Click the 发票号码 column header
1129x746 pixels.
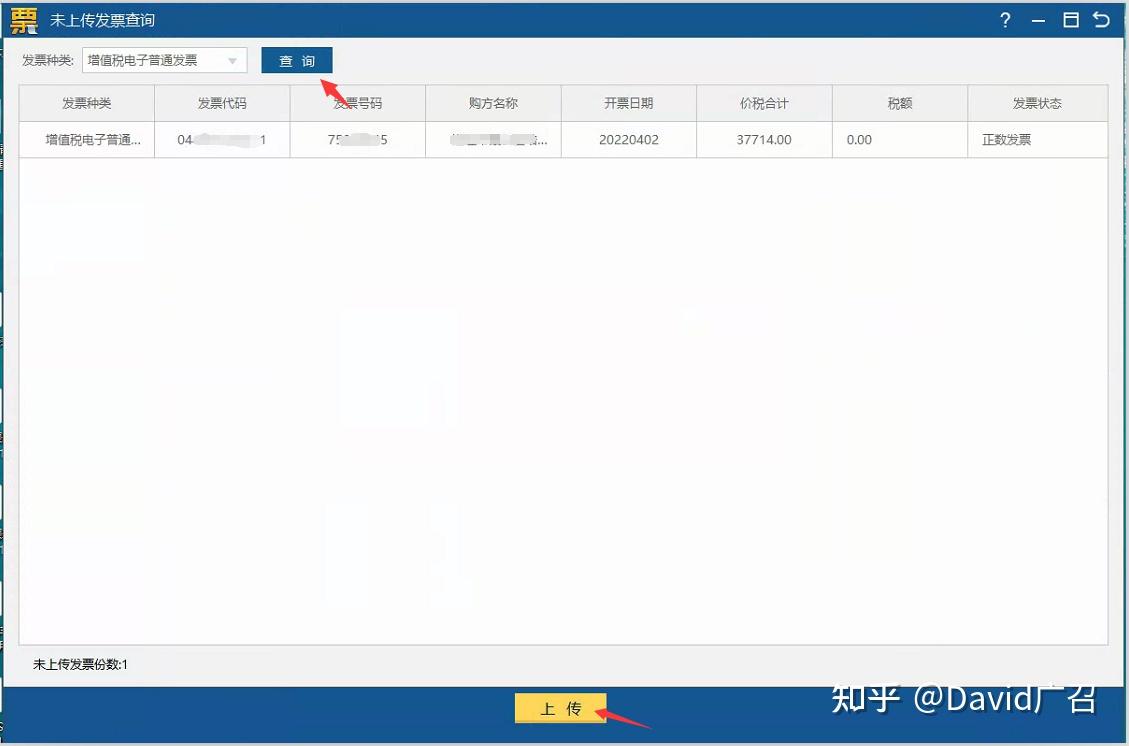click(x=357, y=102)
